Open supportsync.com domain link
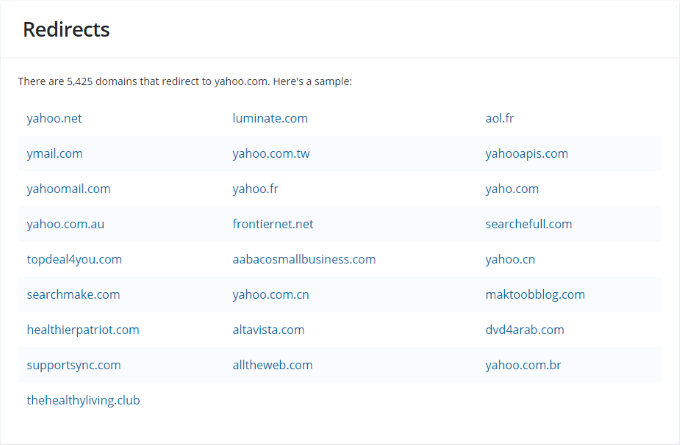The height and width of the screenshot is (445, 680). pos(74,365)
